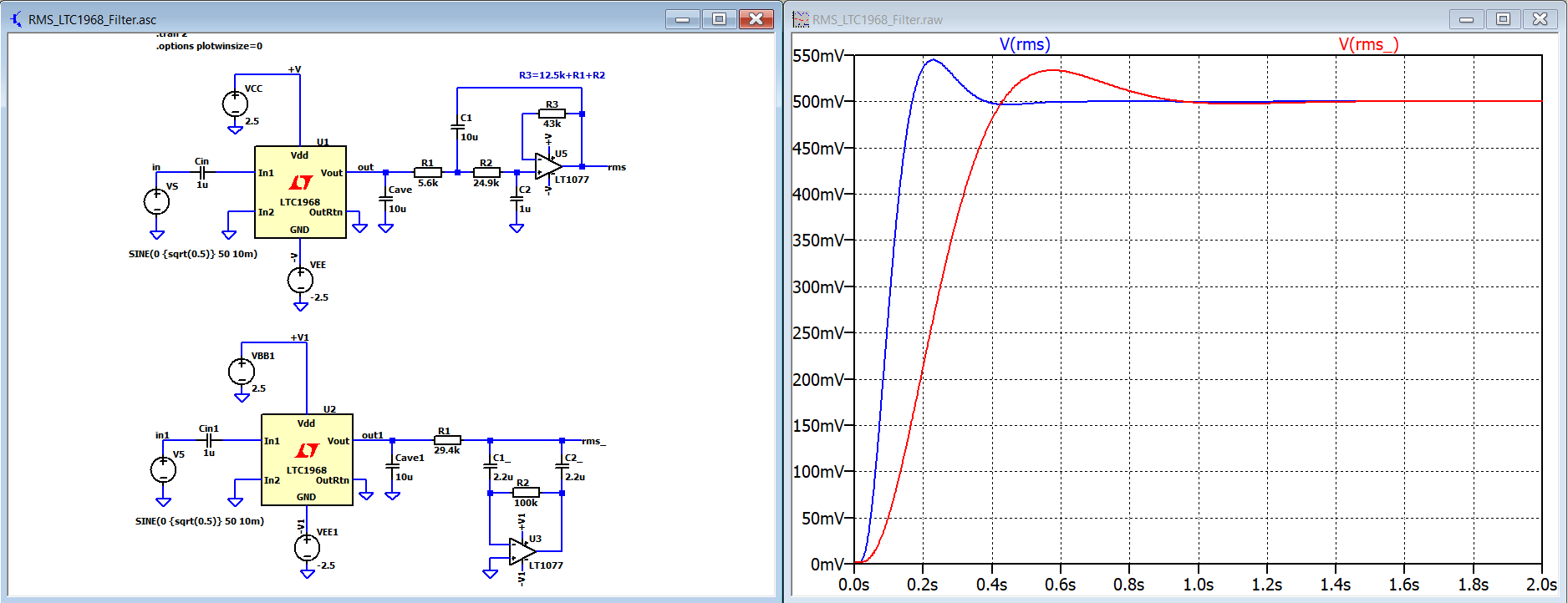Viewport: 1568px width, 603px height.
Task: Click the 550mV vertical axis label
Action: (x=818, y=56)
